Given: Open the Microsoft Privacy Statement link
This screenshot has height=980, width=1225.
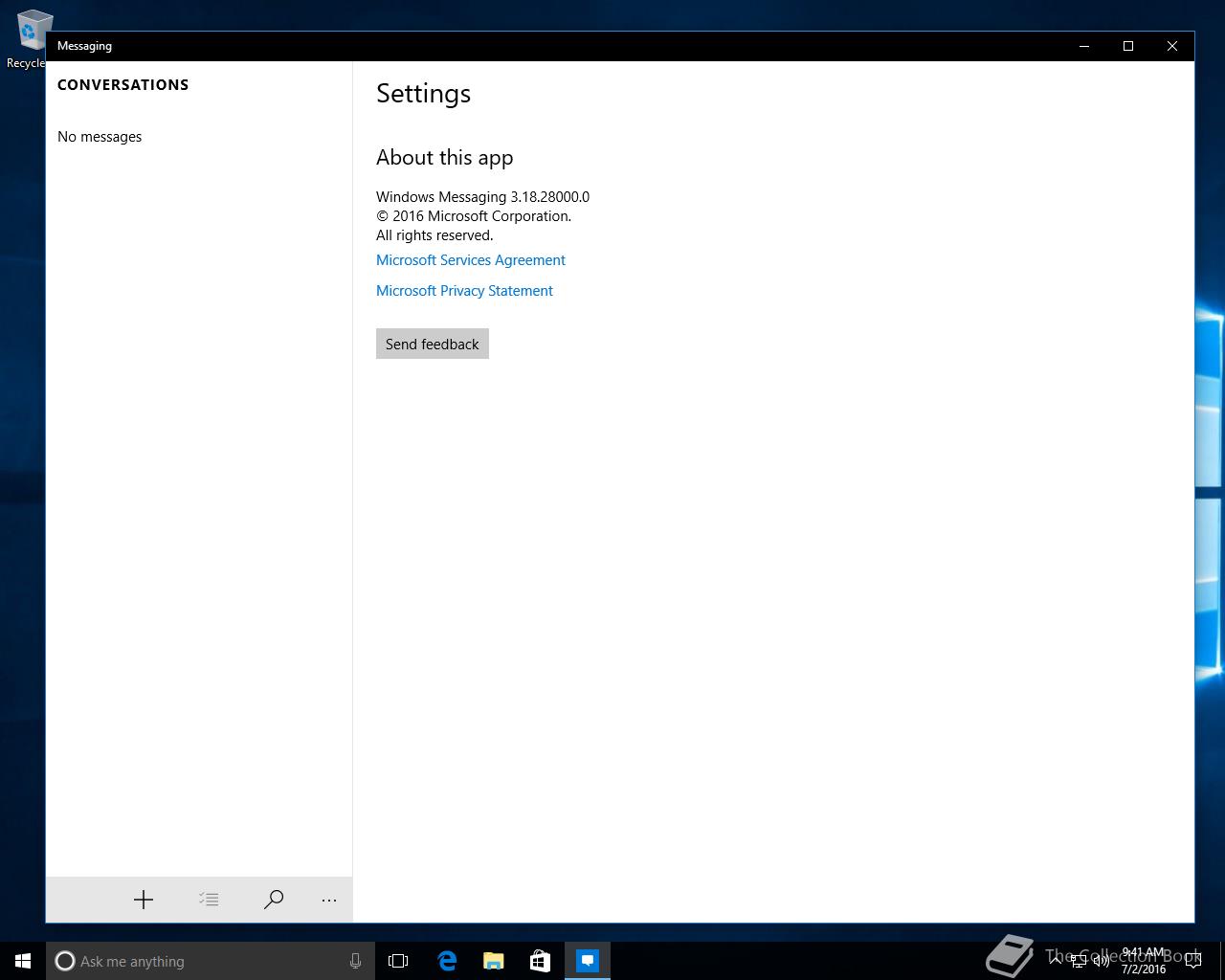Looking at the screenshot, I should (x=464, y=291).
